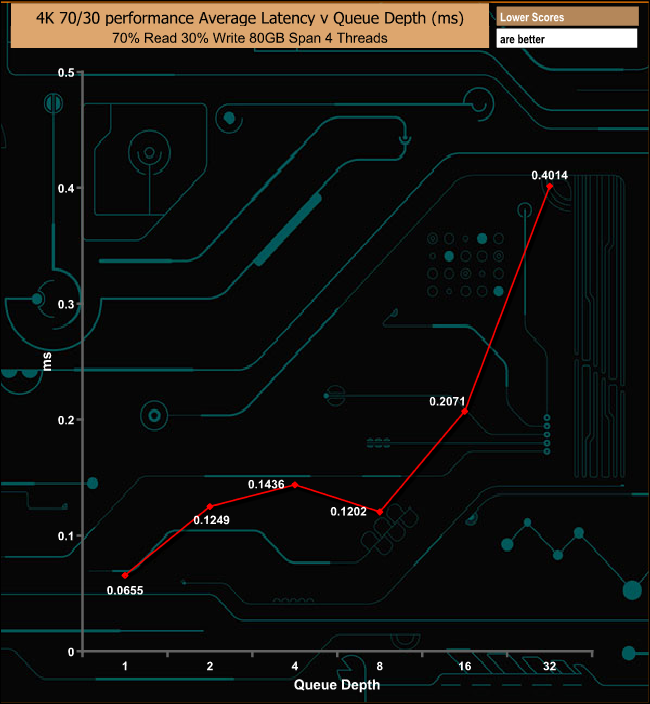This screenshot has height=704, width=650.
Task: Click the '0.1436' value label
Action: point(266,484)
